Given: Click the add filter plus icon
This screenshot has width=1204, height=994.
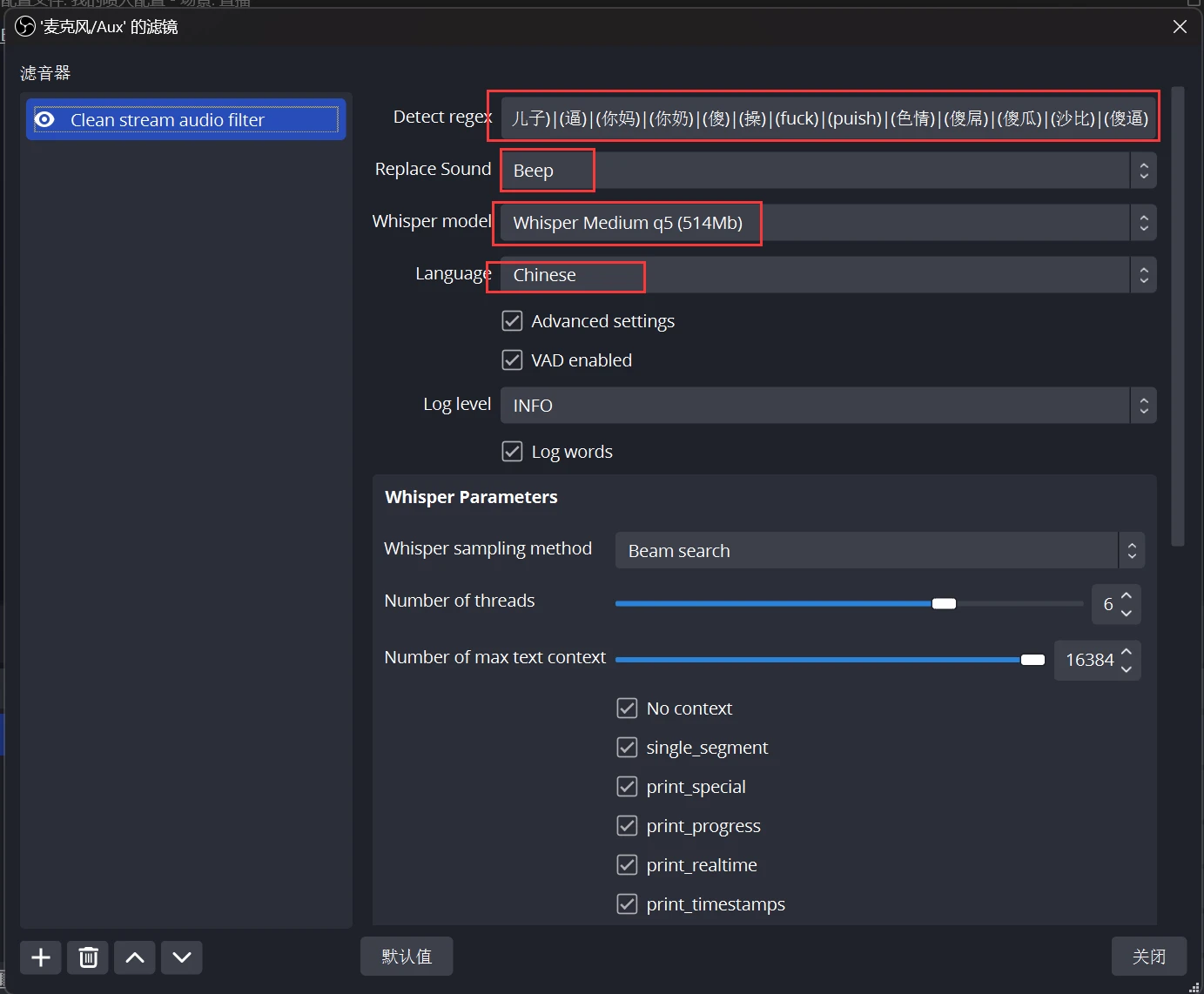Looking at the screenshot, I should click(40, 957).
